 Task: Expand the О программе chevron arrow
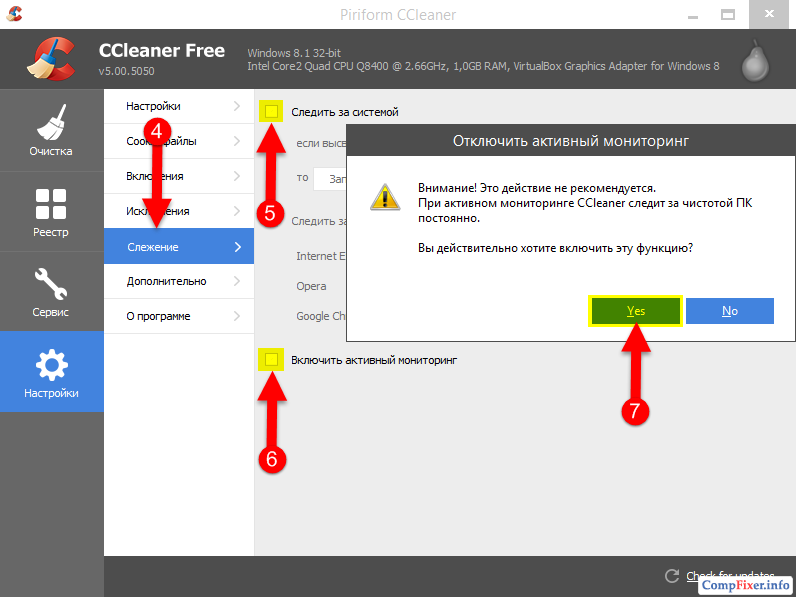(237, 316)
